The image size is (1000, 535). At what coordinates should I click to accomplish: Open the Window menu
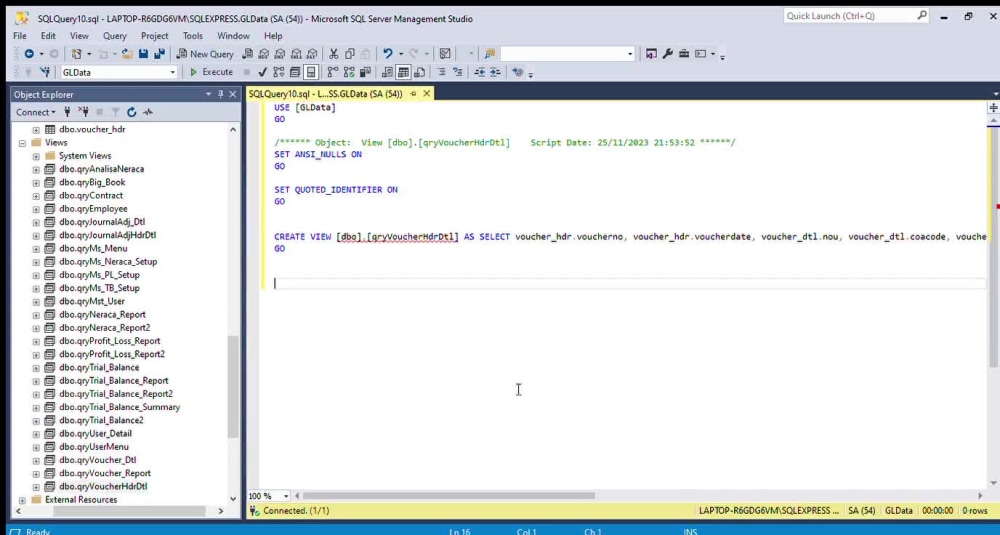(233, 36)
